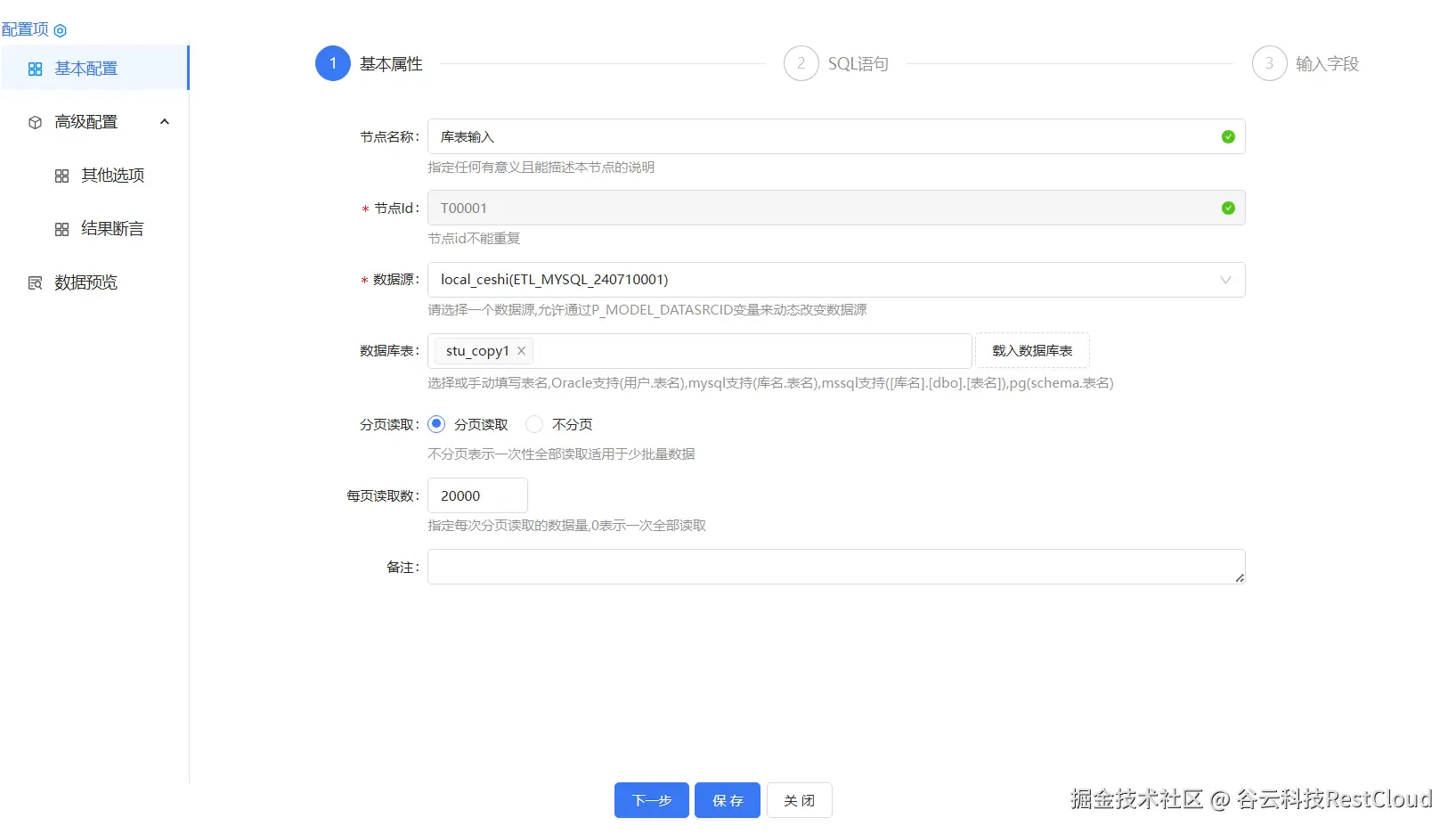
Task: Collapse the 高级配置 section chevron
Action: point(164,121)
